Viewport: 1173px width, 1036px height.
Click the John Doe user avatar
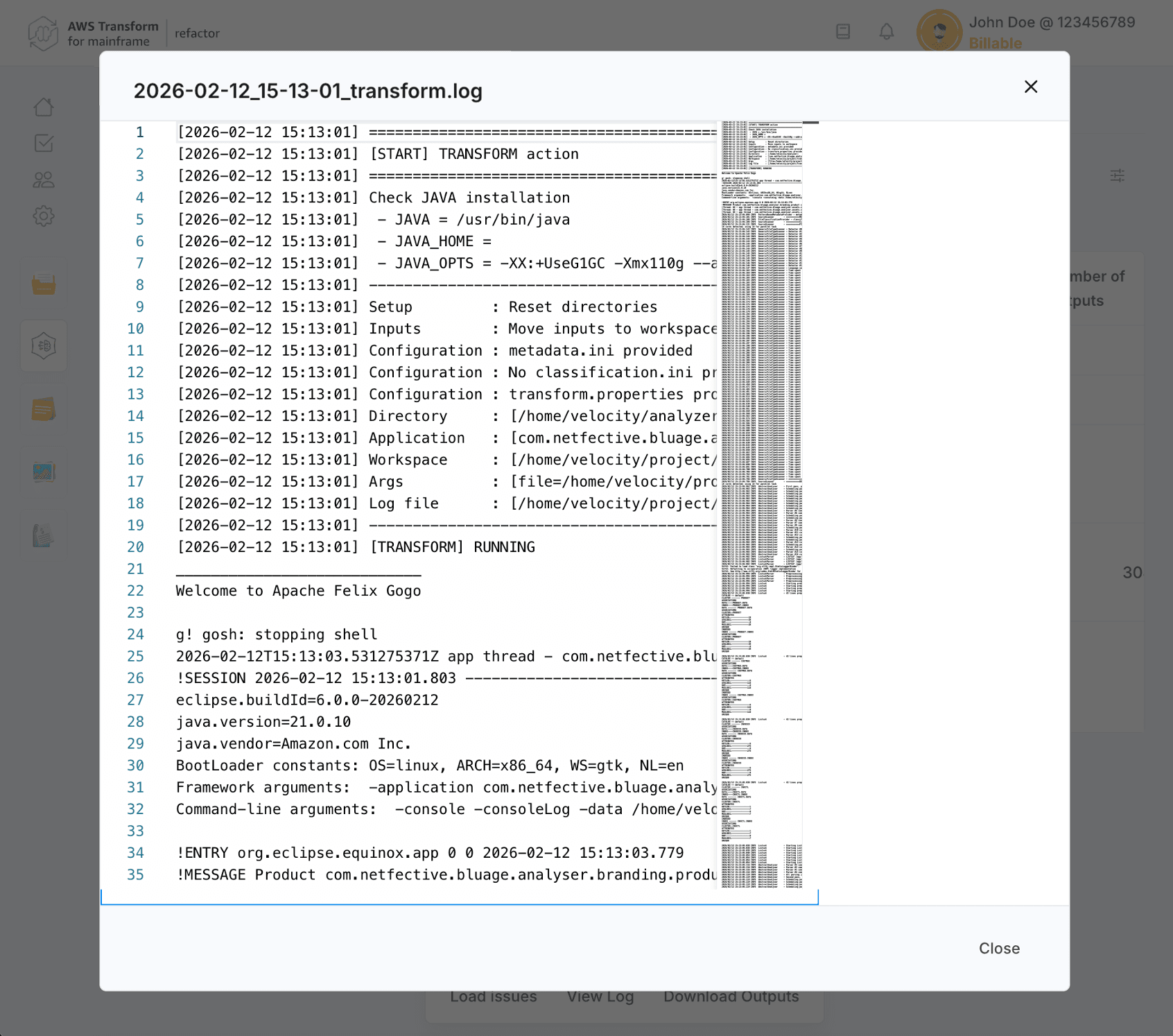(939, 32)
